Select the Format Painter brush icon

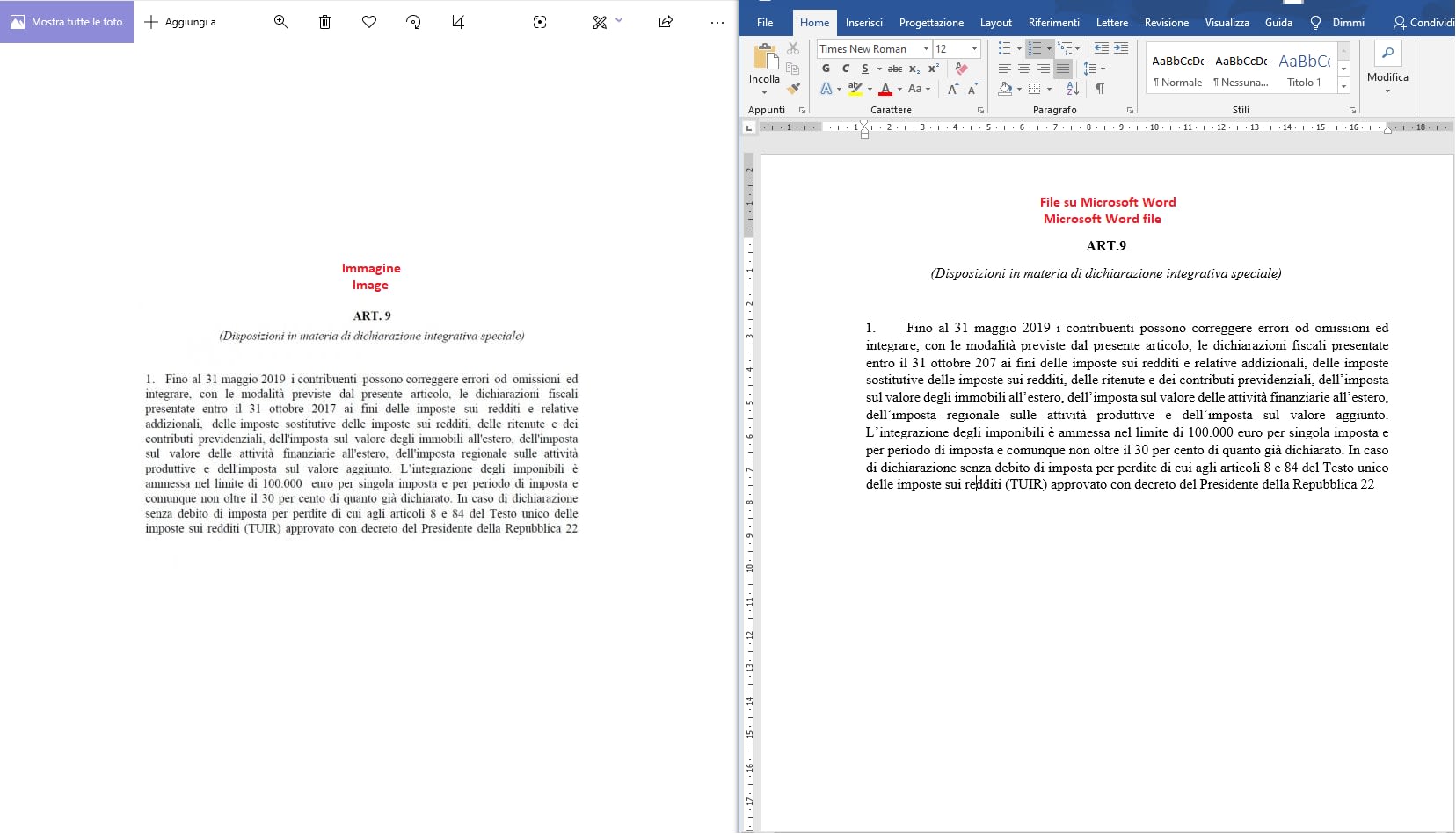793,89
